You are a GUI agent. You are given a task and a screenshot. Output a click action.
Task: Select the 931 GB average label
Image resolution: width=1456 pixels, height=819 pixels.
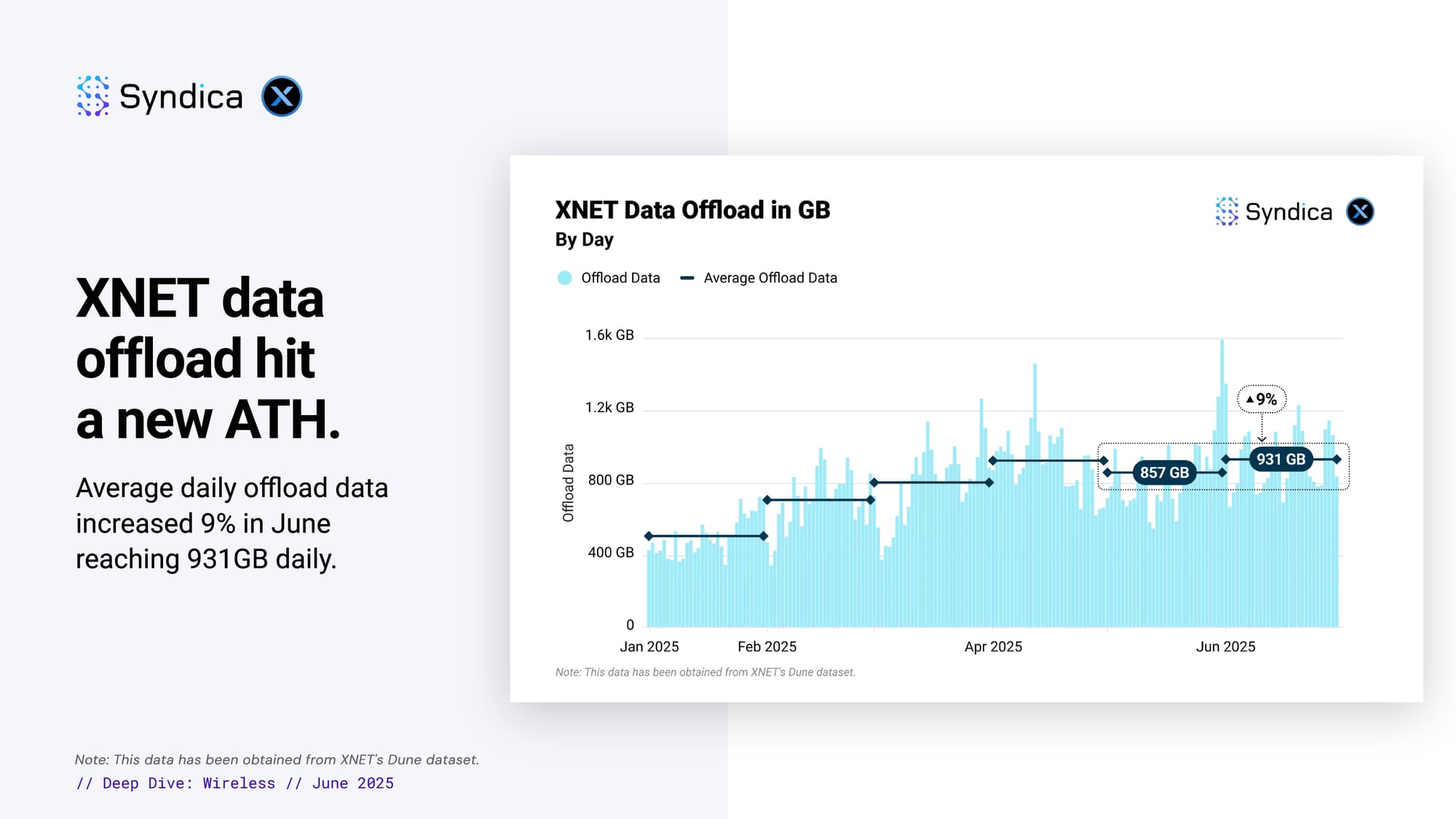point(1281,459)
